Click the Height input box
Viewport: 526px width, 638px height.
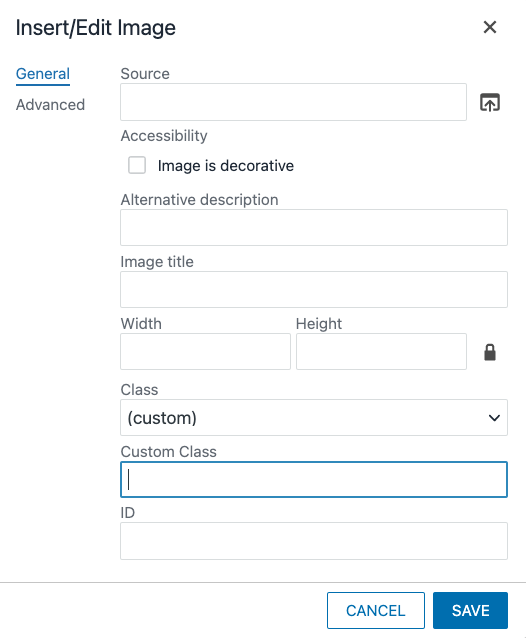point(381,352)
